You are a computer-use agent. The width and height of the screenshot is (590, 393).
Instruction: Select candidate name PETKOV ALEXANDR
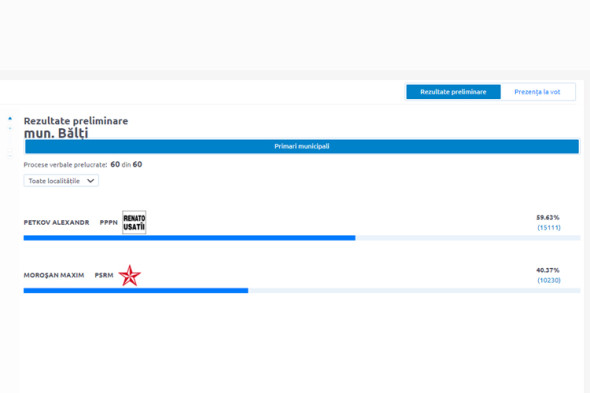[x=56, y=222]
